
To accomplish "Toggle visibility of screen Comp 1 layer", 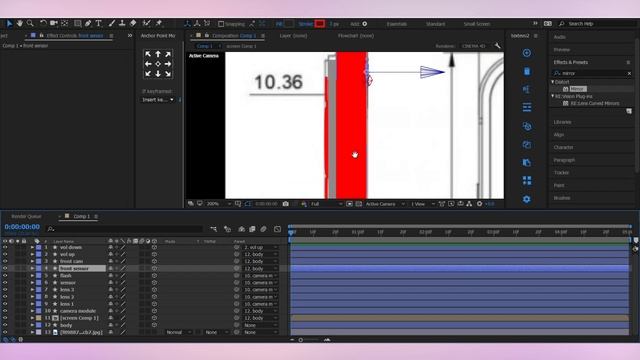I will click(5, 318).
